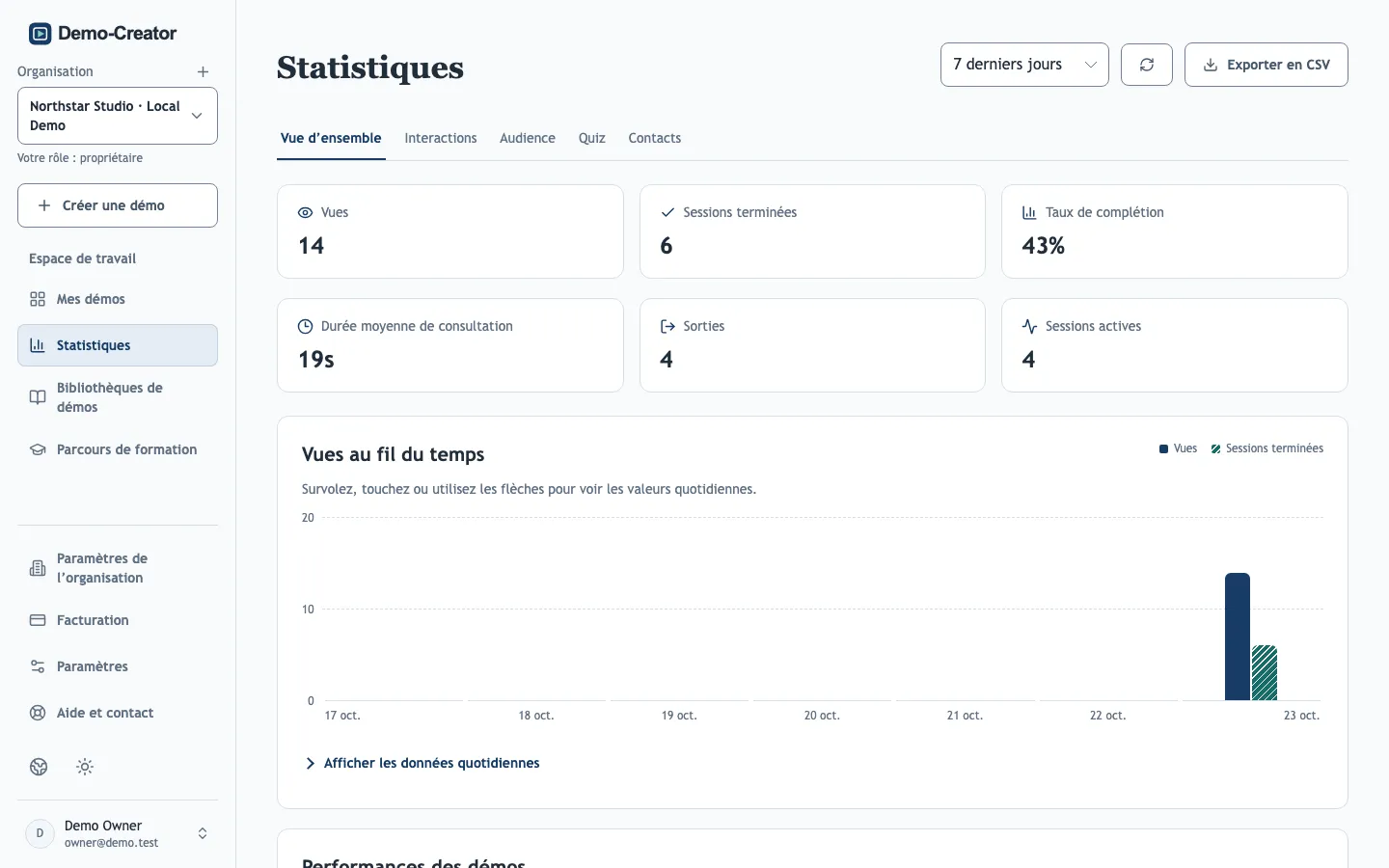Click the checkmark icon on Sessions terminées card
This screenshot has width=1389, height=868.
(667, 212)
